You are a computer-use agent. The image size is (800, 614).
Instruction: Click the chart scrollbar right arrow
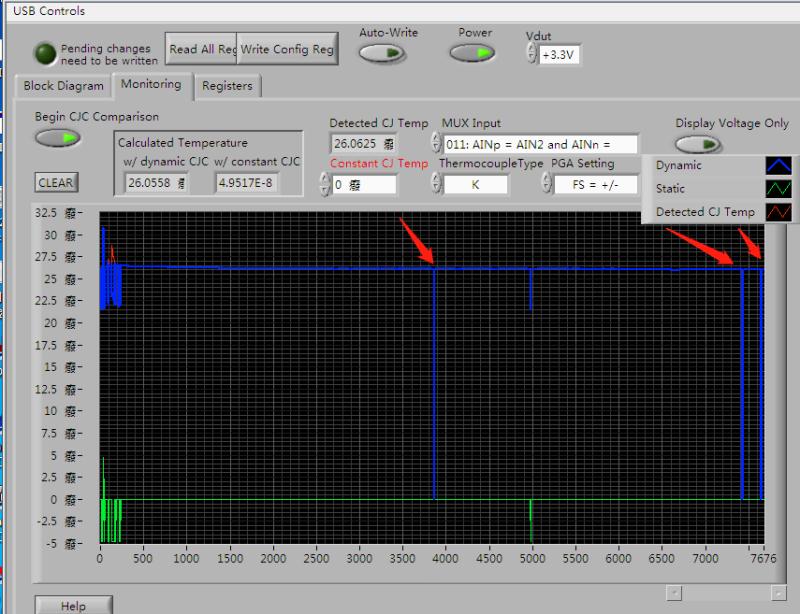click(779, 593)
